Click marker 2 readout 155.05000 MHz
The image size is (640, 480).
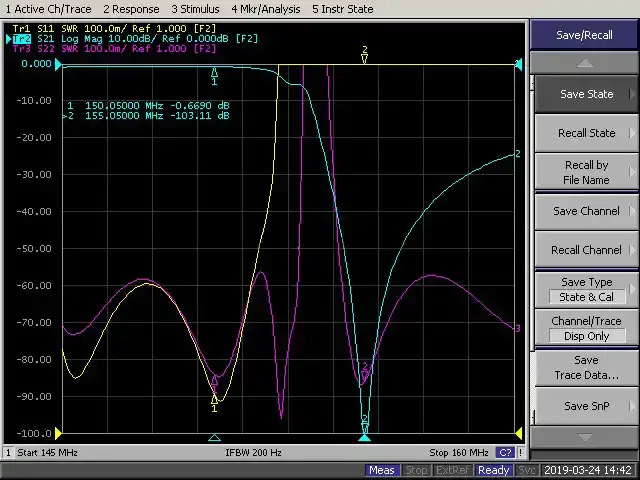coord(146,116)
